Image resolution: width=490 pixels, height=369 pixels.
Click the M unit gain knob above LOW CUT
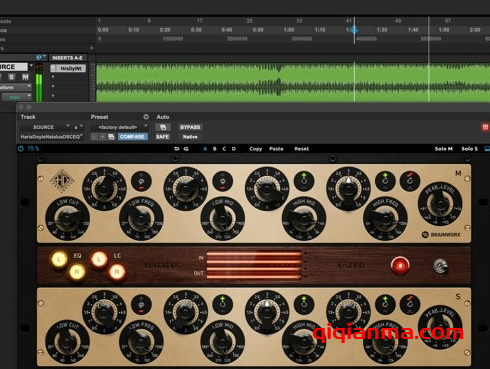pyautogui.click(x=104, y=189)
